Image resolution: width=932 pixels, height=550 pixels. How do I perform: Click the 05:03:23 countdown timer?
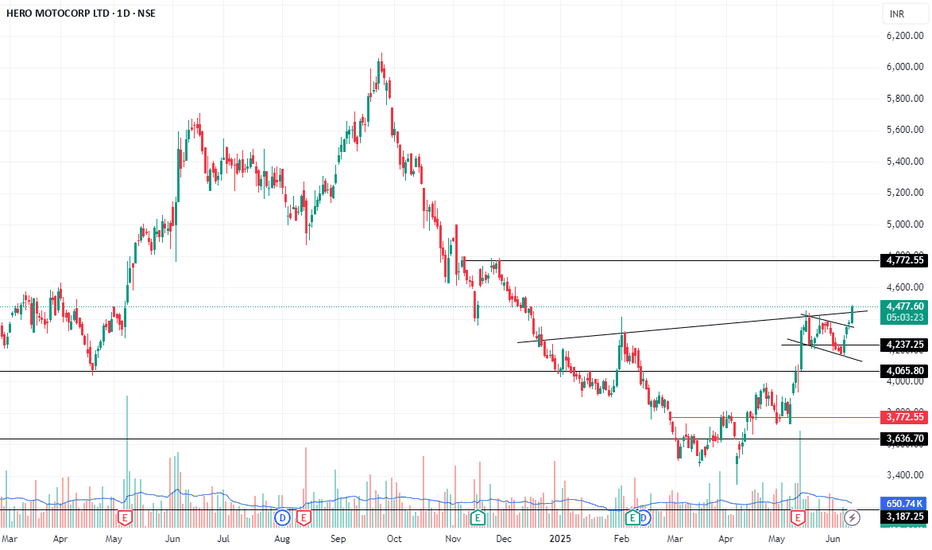click(904, 318)
